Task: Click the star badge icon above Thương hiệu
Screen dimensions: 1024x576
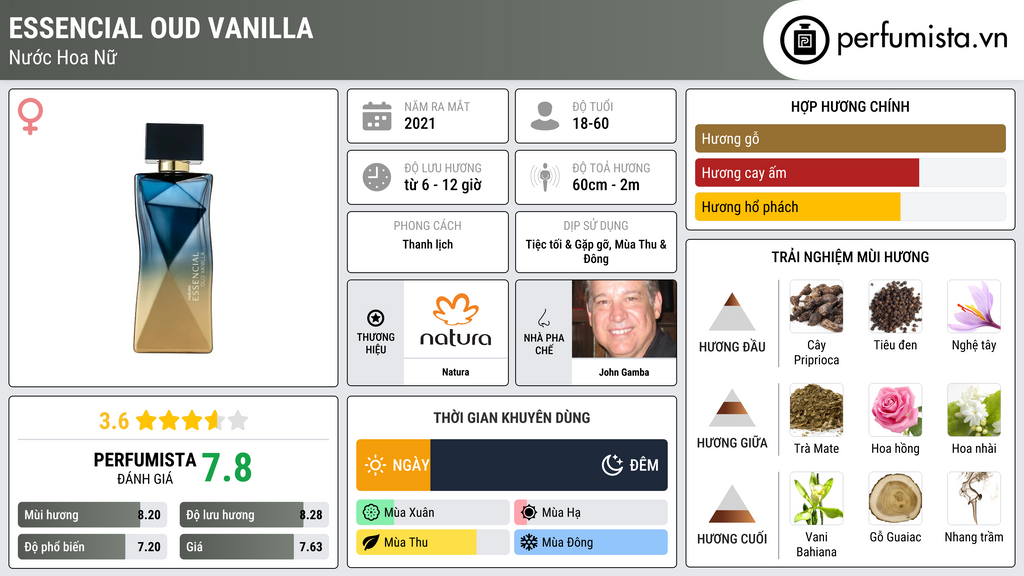Action: pos(376,318)
